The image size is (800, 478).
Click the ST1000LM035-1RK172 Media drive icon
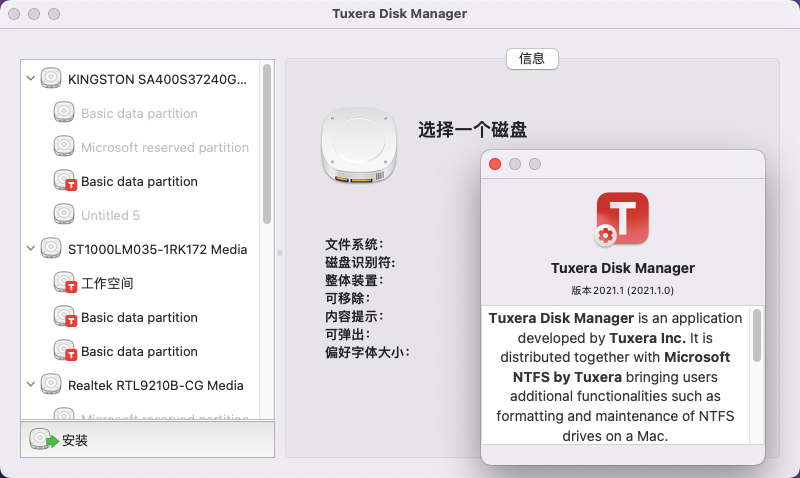pyautogui.click(x=51, y=248)
